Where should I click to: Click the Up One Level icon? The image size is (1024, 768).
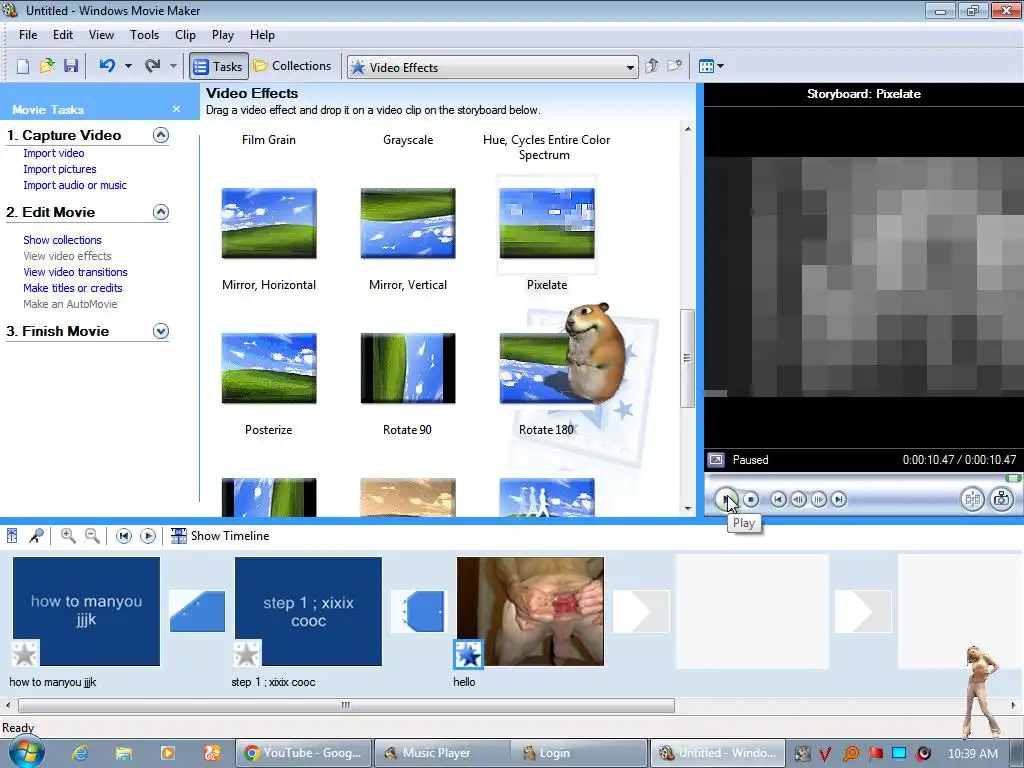651,66
